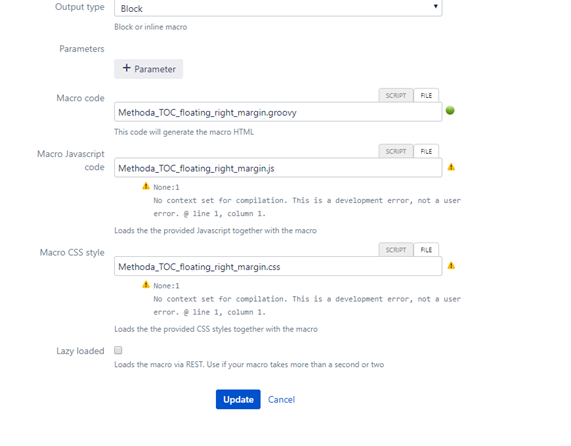Viewport: 571px width, 446px height.
Task: Open the Output type Block dropdown
Action: click(278, 8)
